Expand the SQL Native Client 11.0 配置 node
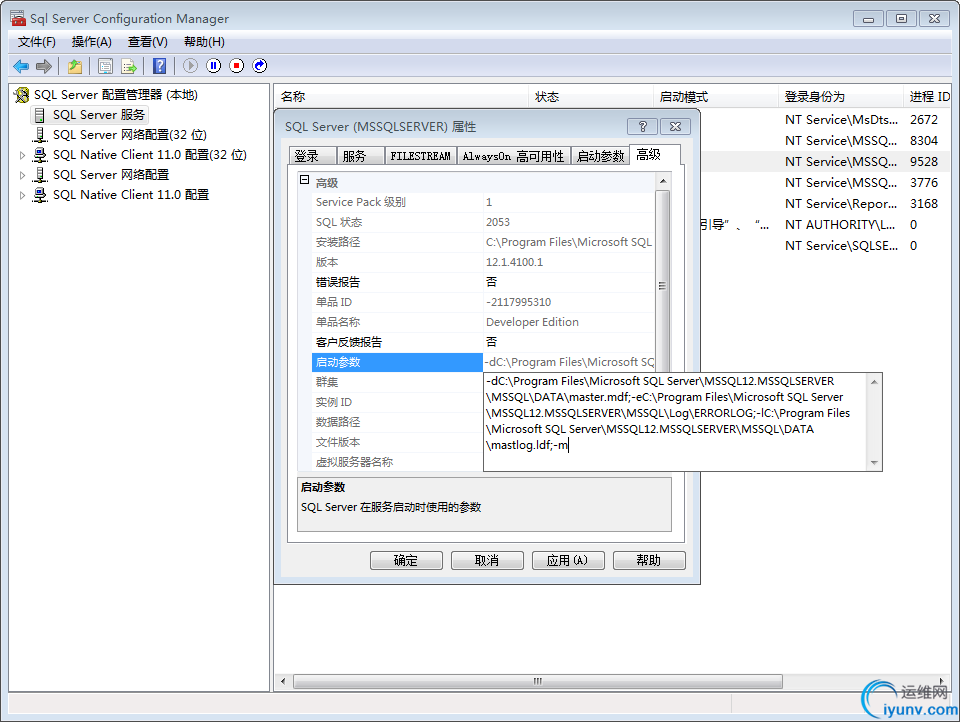 tap(22, 195)
